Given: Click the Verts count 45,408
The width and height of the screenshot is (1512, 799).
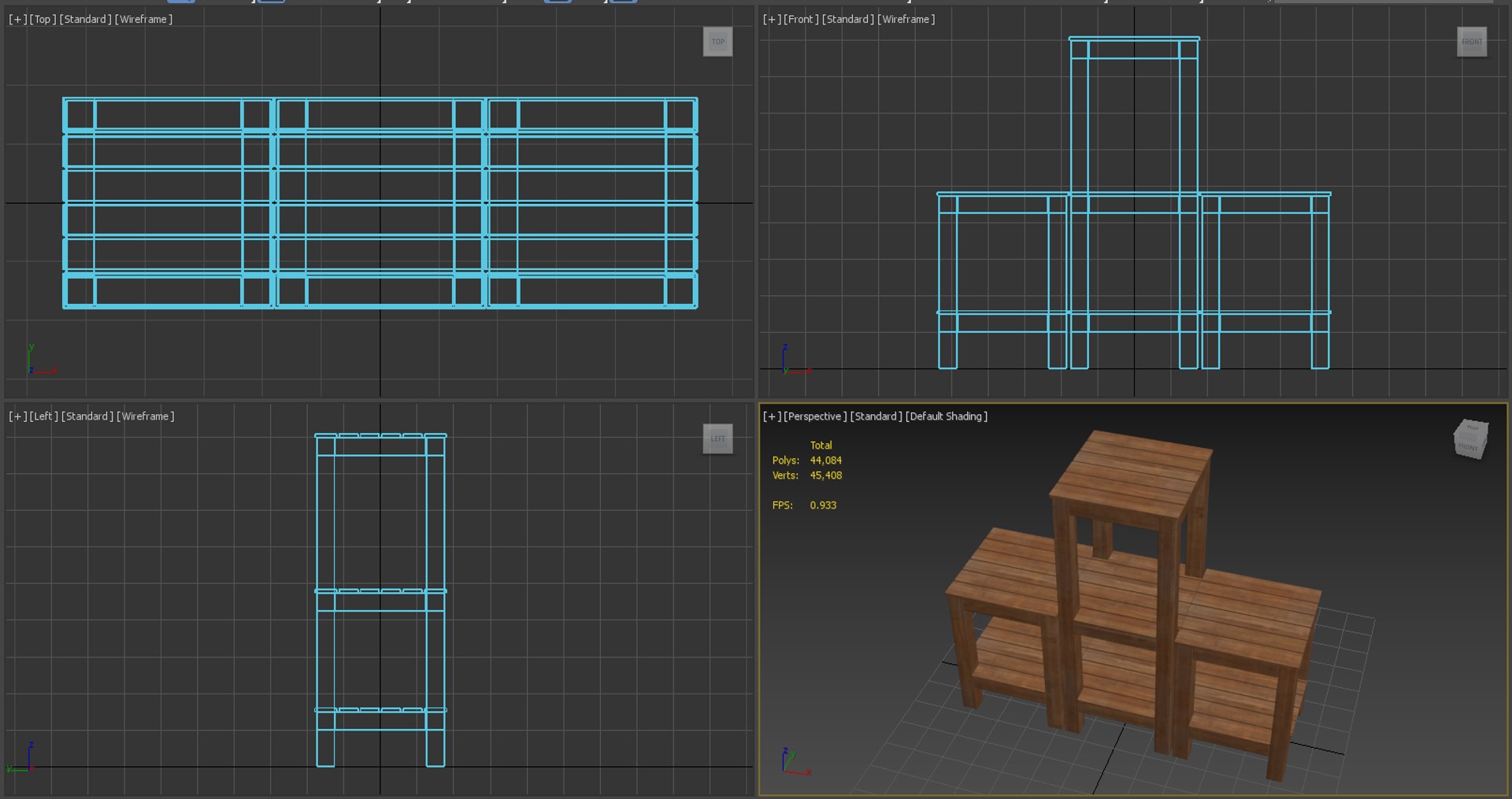Looking at the screenshot, I should [x=825, y=475].
